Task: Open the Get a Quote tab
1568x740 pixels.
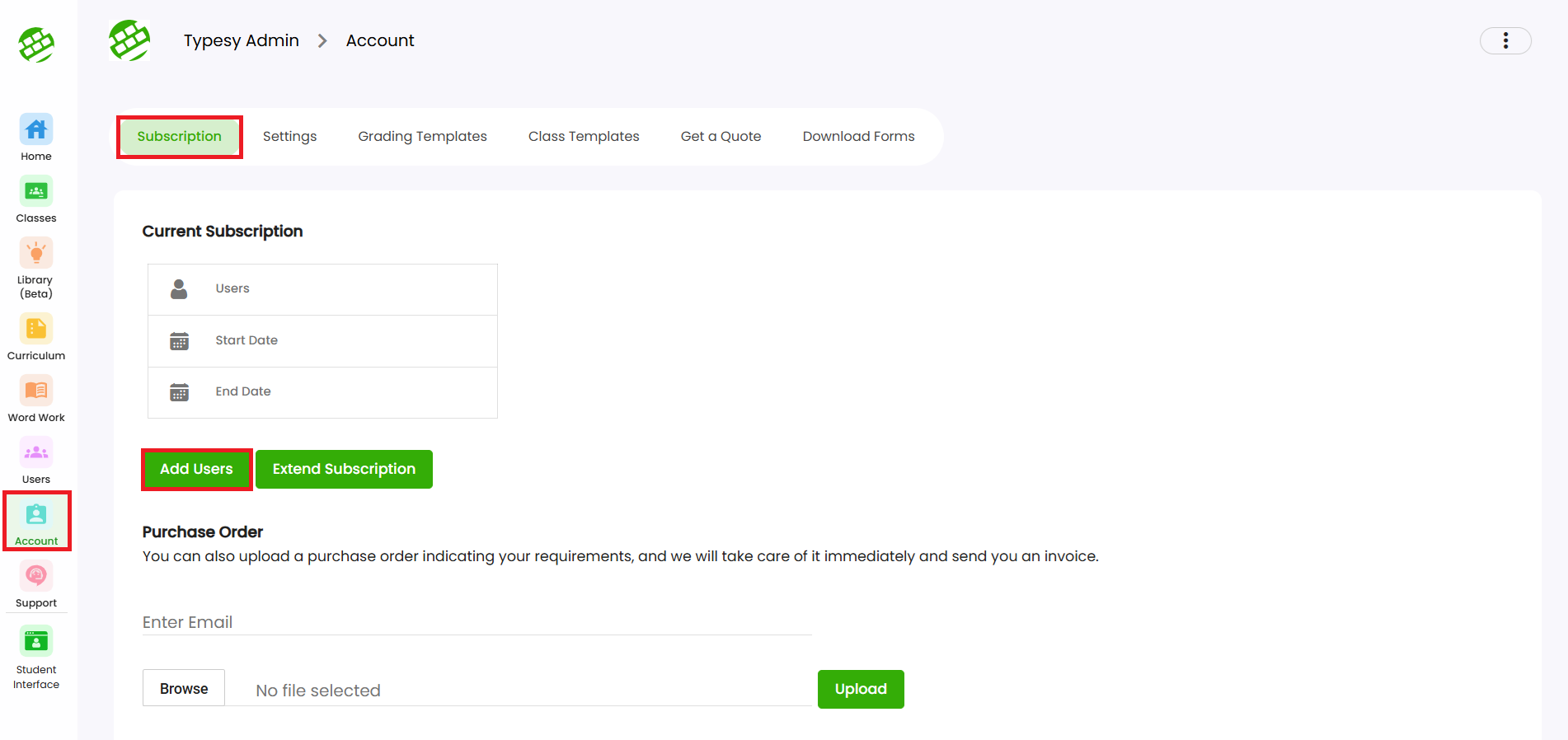Action: click(721, 137)
